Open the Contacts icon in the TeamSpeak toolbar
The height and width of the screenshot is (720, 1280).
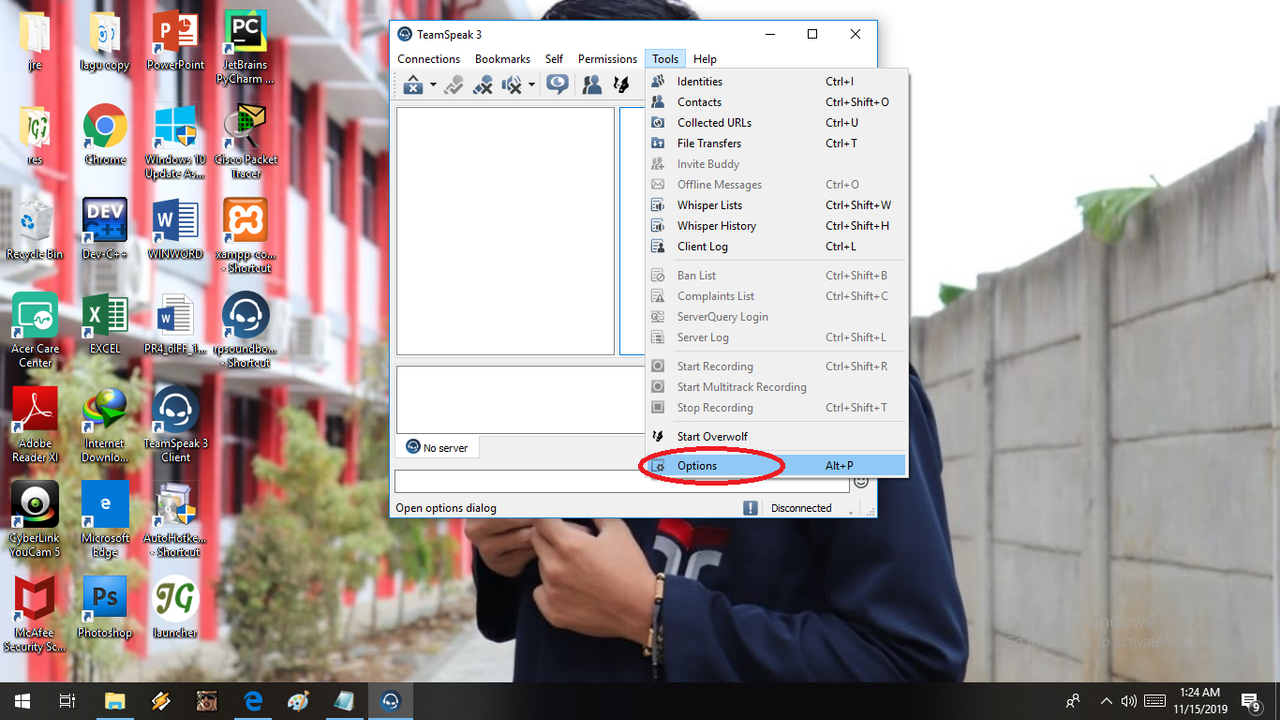coord(592,86)
